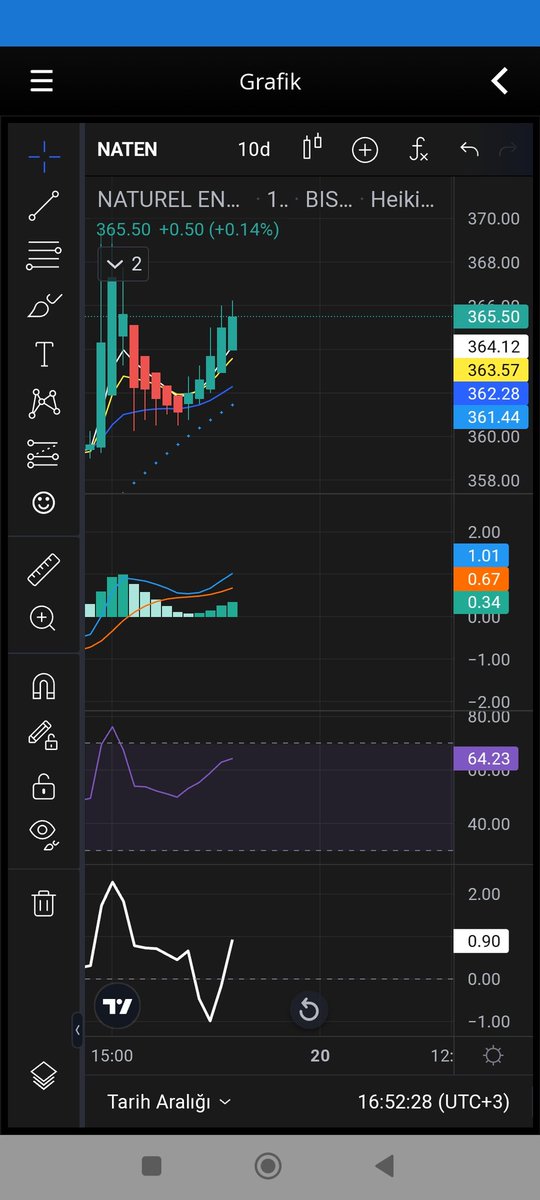Image resolution: width=540 pixels, height=1200 pixels.
Task: Select the brush drawing tool
Action: 43,305
